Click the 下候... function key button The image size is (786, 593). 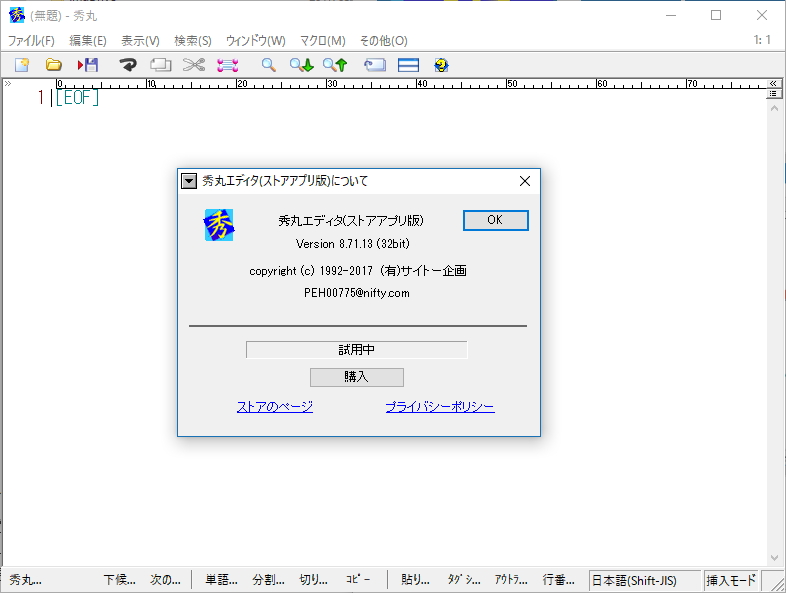[120, 580]
